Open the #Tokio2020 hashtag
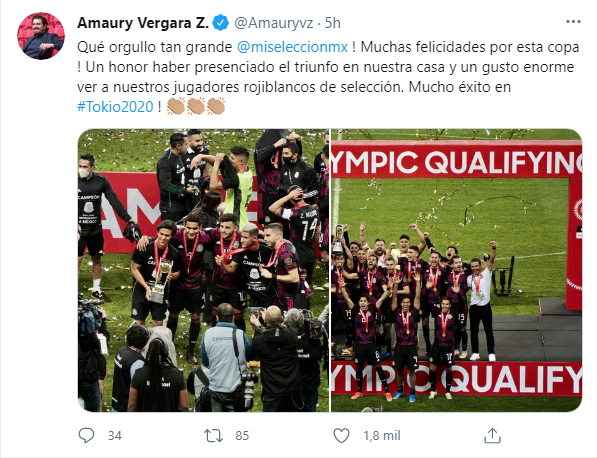Image resolution: width=597 pixels, height=458 pixels. pyautogui.click(x=115, y=107)
